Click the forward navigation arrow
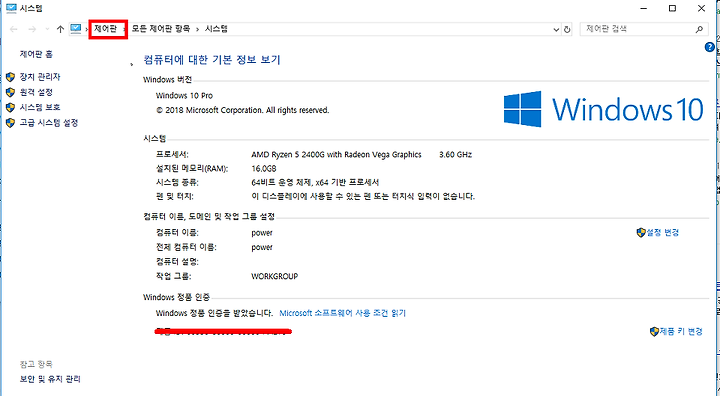Image resolution: width=720 pixels, height=396 pixels. 32,29
